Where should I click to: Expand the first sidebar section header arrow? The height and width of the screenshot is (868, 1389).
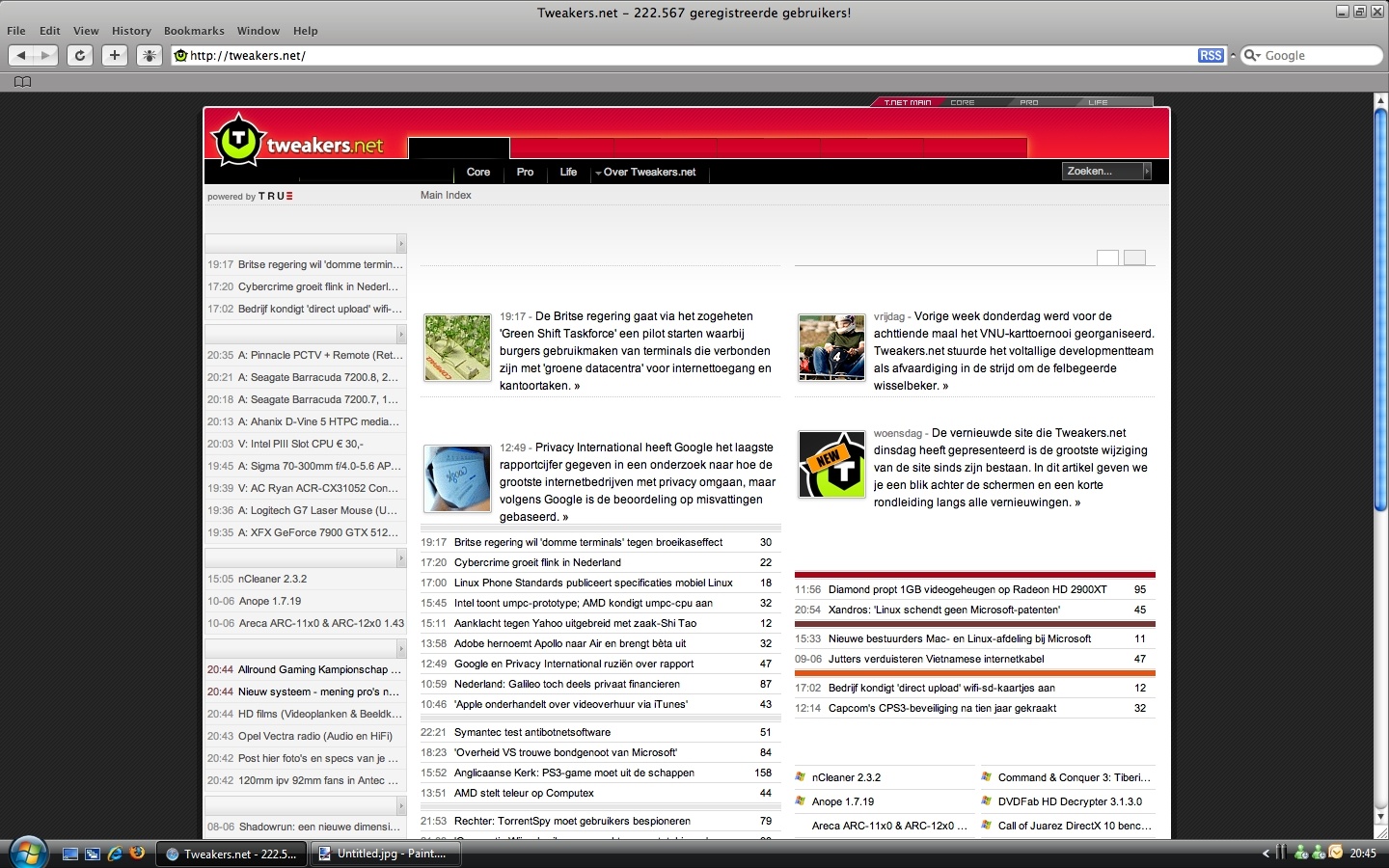[x=401, y=243]
